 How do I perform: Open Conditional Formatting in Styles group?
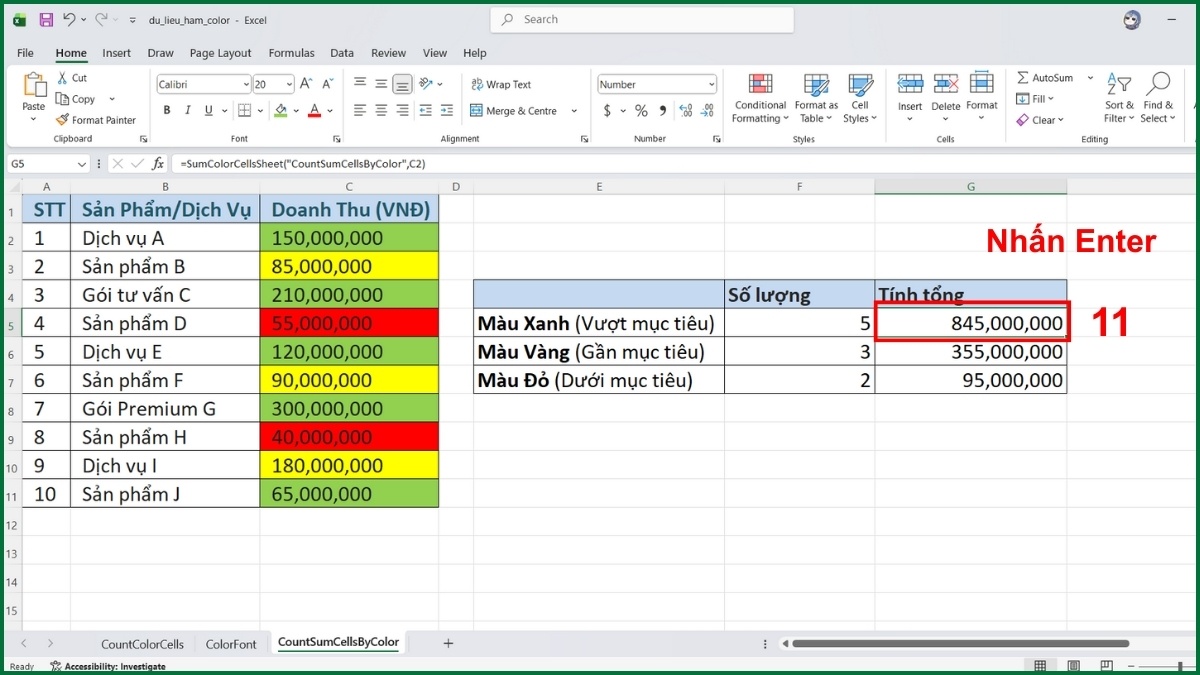tap(760, 98)
